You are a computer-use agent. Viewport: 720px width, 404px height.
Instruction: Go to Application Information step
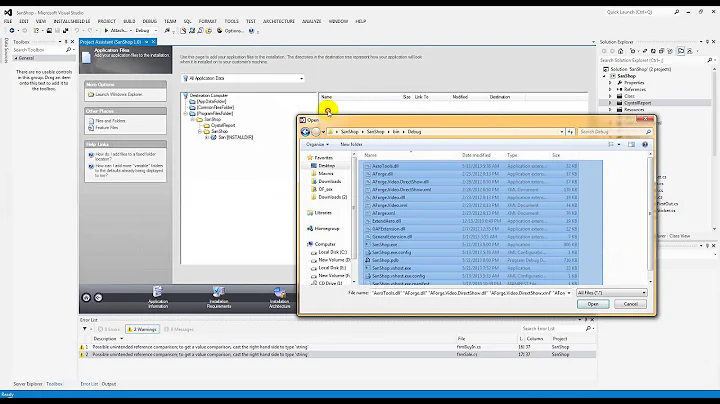tap(158, 297)
